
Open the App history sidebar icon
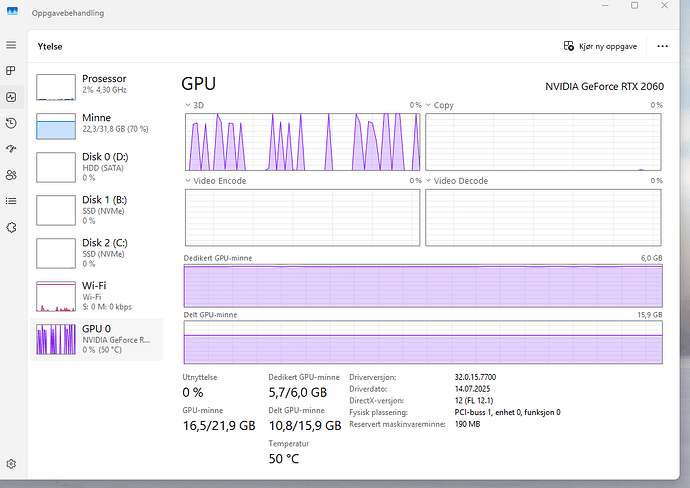tap(11, 123)
